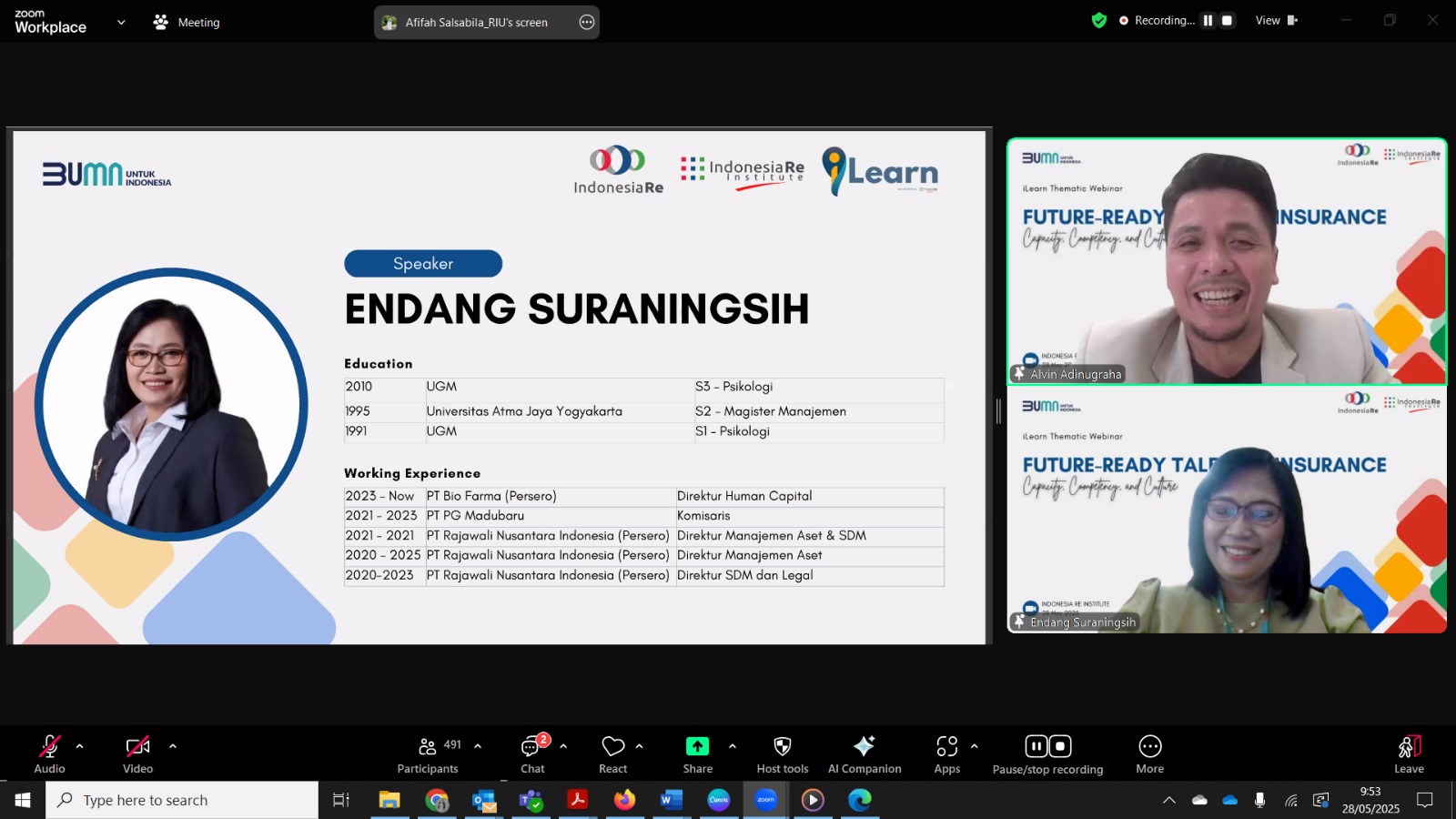Open the Apps icon
The height and width of the screenshot is (819, 1456).
click(947, 754)
